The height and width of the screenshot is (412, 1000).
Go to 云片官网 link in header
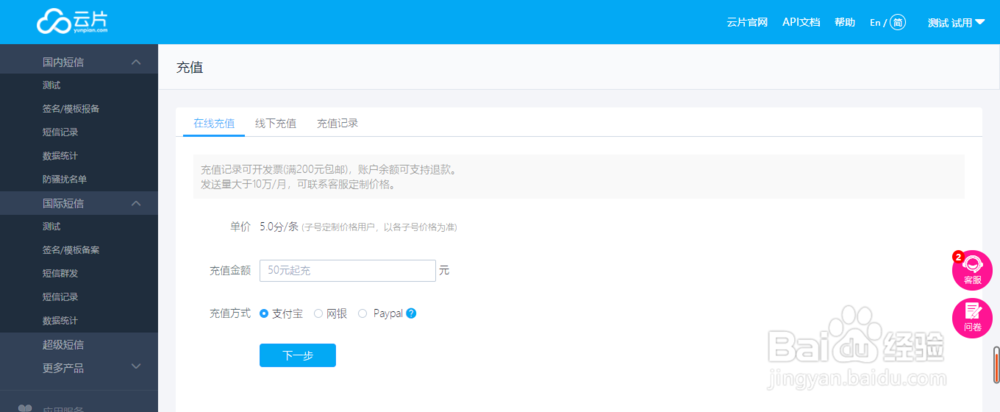747,22
